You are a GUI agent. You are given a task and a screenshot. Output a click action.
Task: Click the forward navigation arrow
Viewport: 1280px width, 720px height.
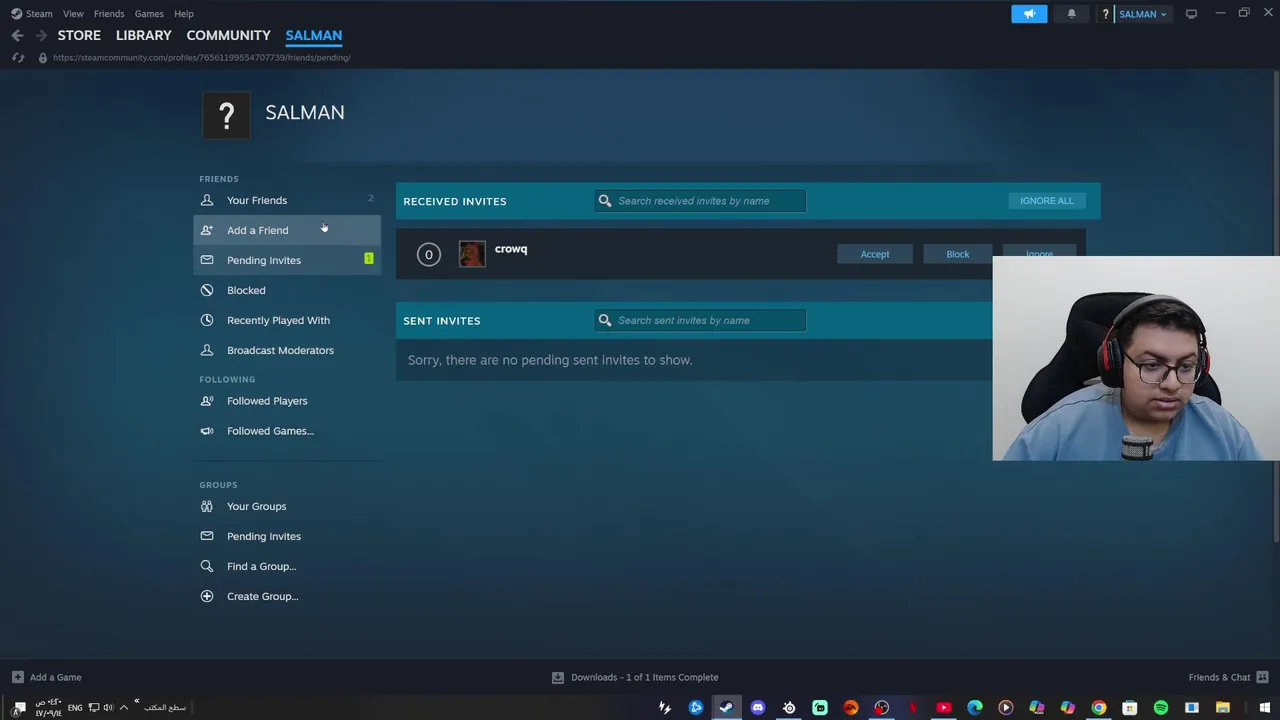click(41, 35)
